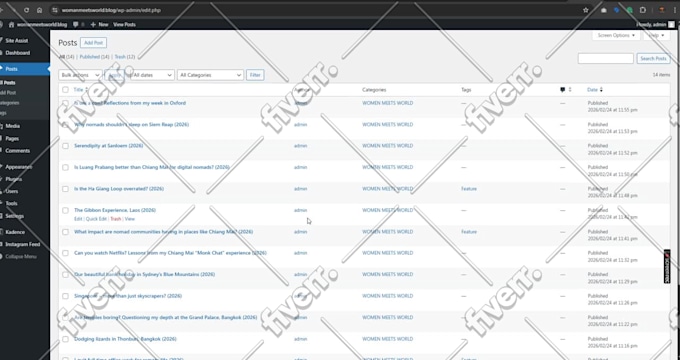Image resolution: width=680 pixels, height=360 pixels.
Task: Click the Search Posts button
Action: click(653, 59)
